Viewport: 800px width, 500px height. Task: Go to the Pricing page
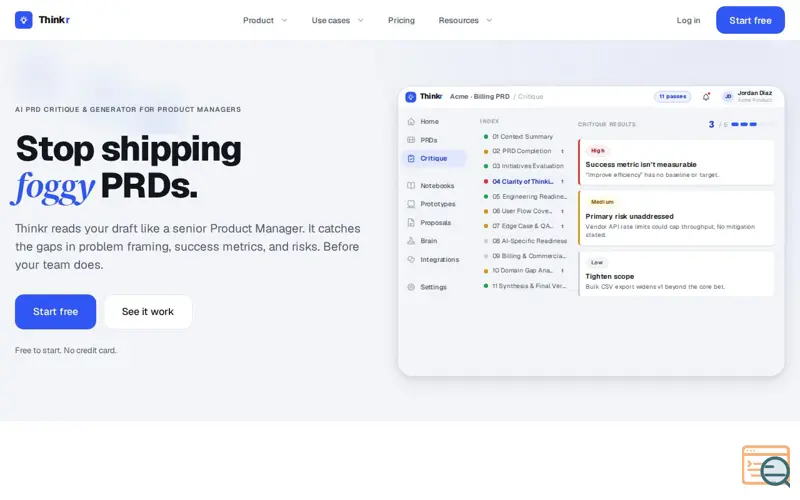401,20
